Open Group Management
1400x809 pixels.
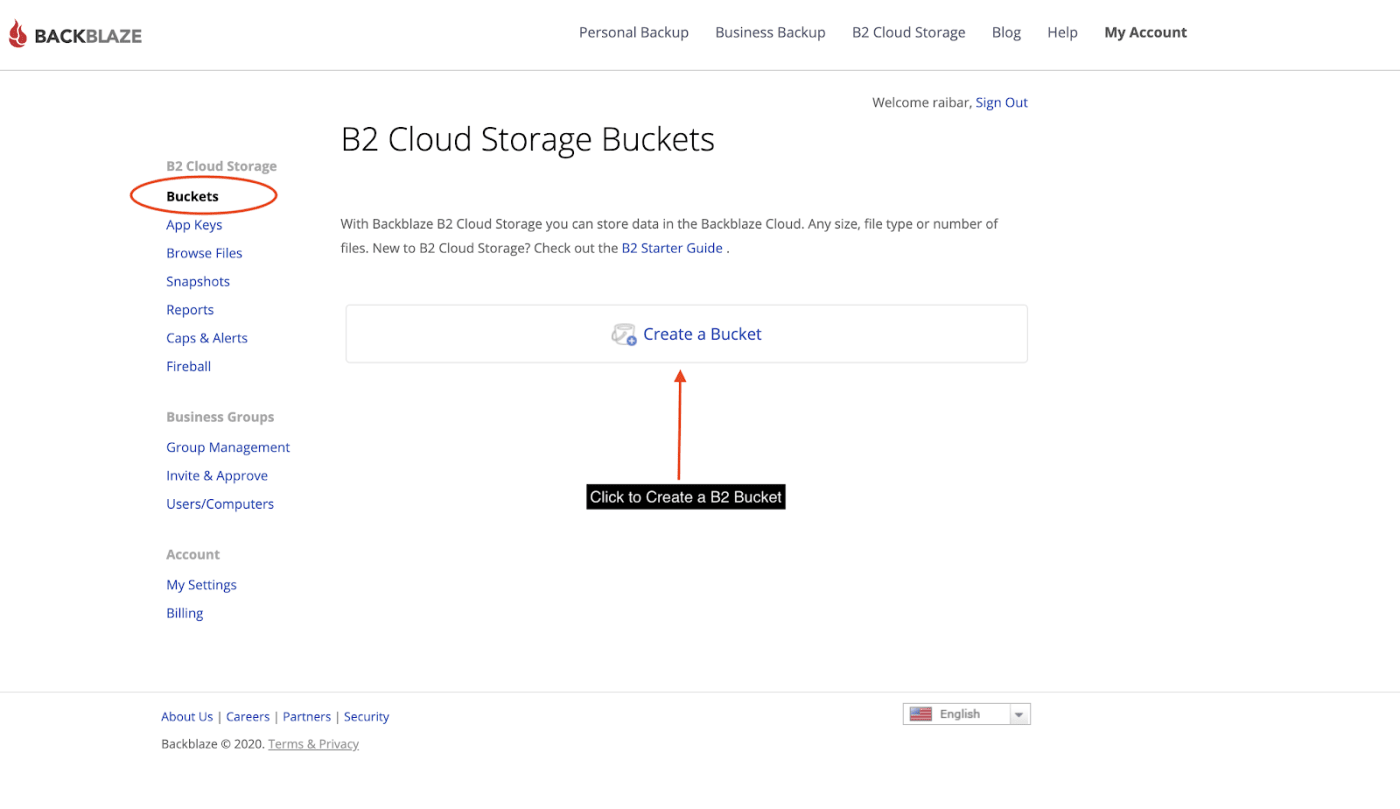pos(228,447)
